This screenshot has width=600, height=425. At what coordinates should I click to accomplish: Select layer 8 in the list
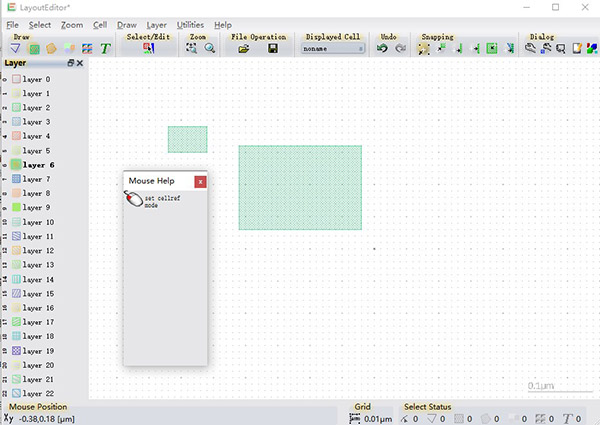point(36,193)
